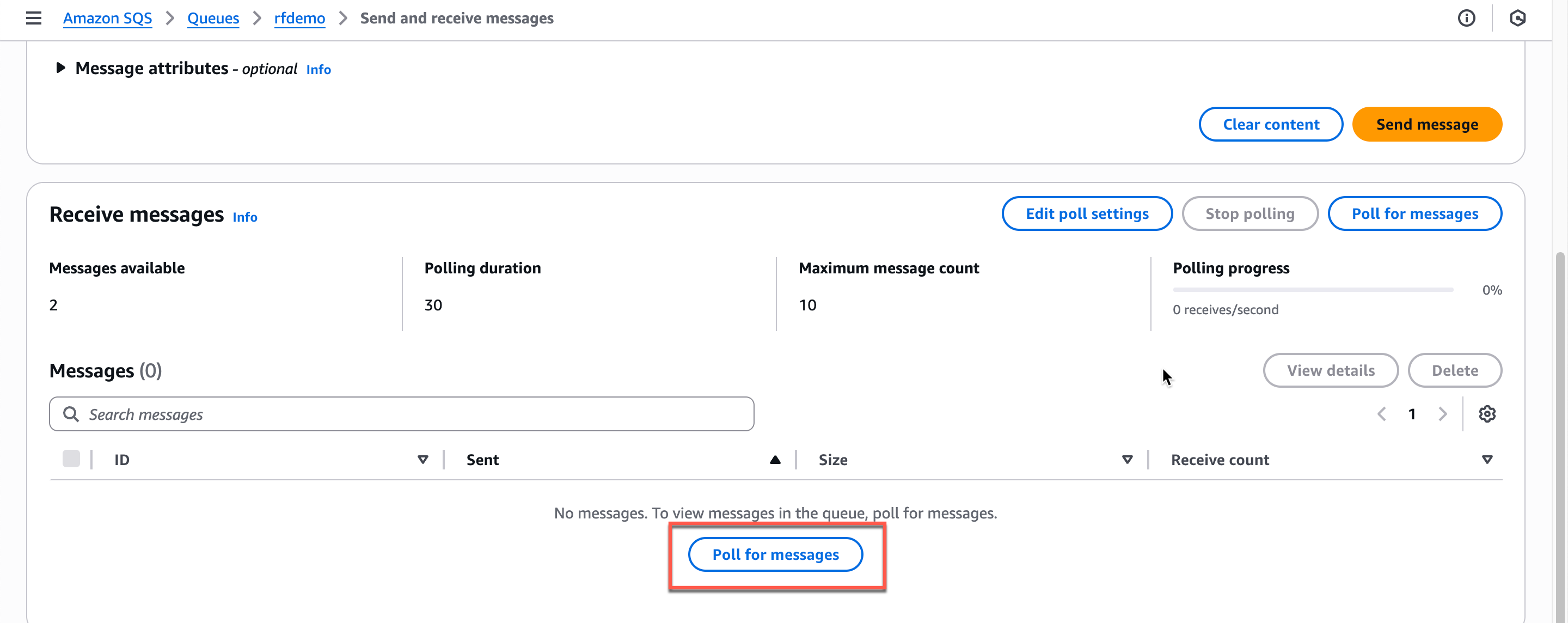Expand the Message attributes section

pos(60,68)
